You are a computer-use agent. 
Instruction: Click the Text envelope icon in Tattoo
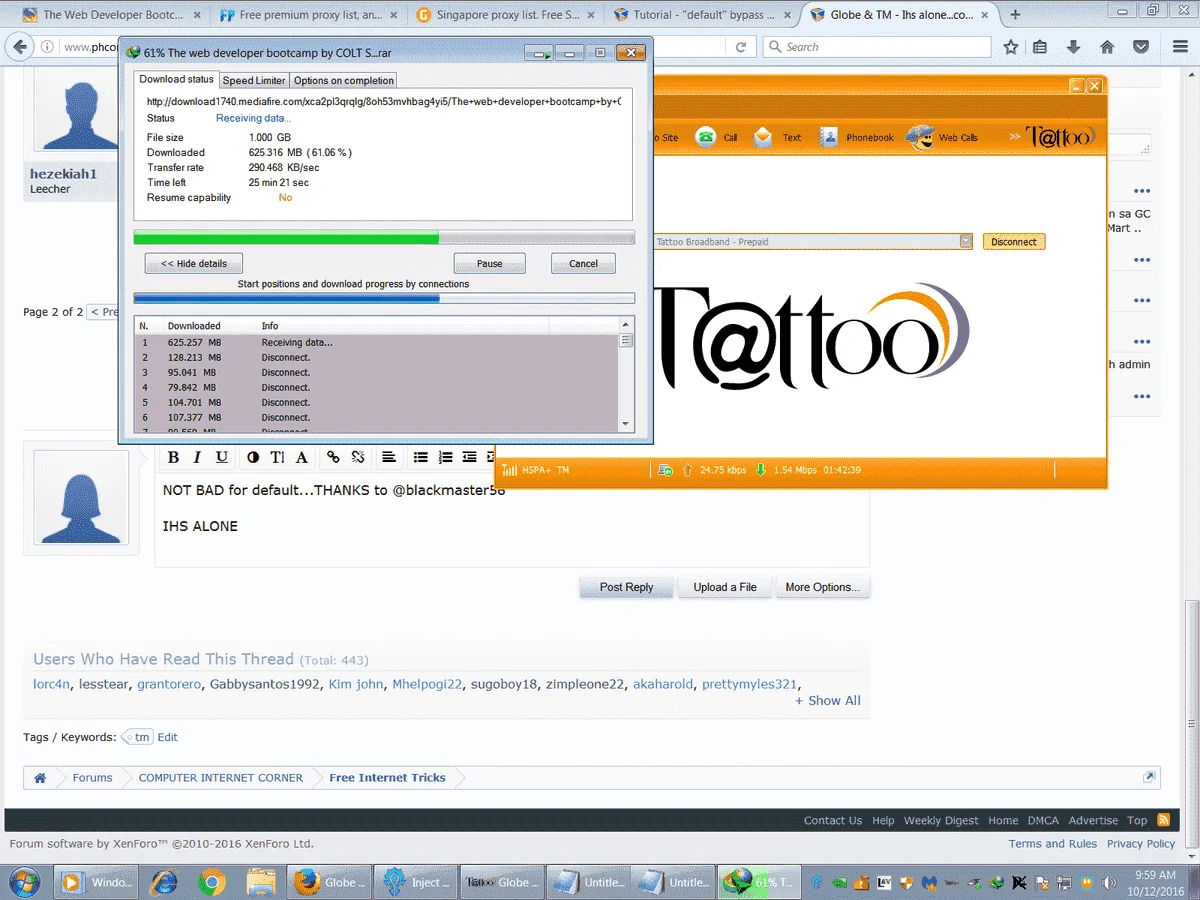763,137
